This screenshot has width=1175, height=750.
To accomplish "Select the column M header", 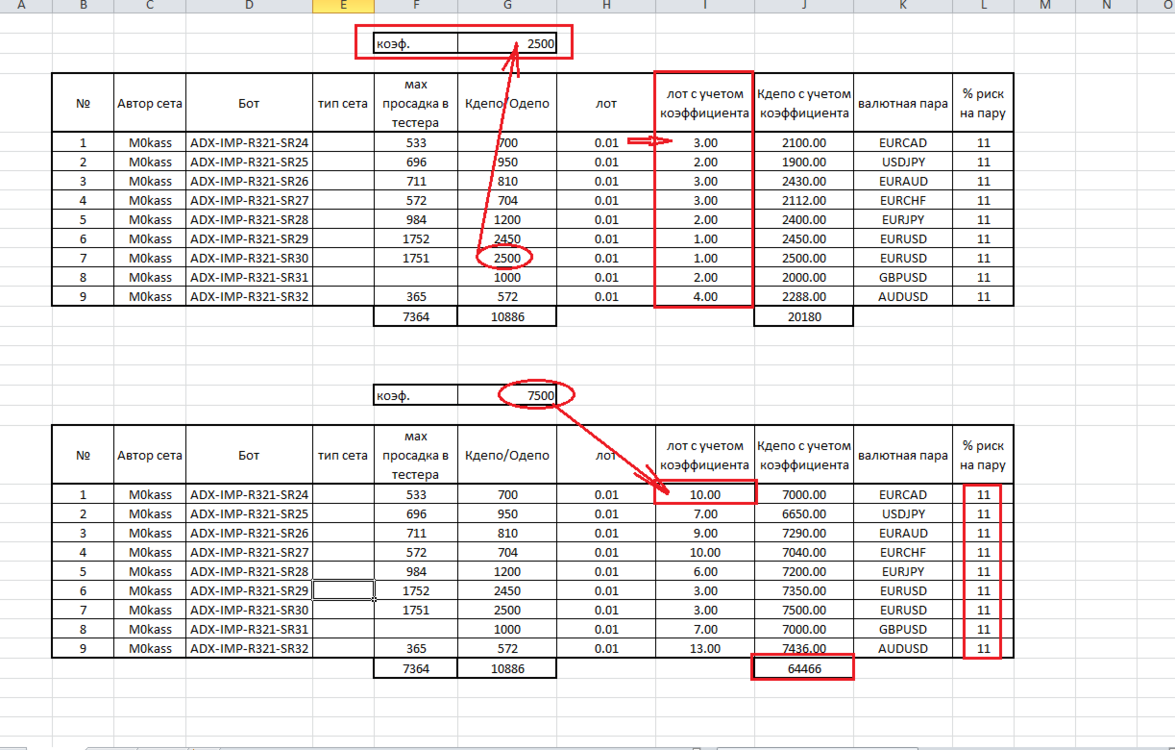I will [1045, 6].
